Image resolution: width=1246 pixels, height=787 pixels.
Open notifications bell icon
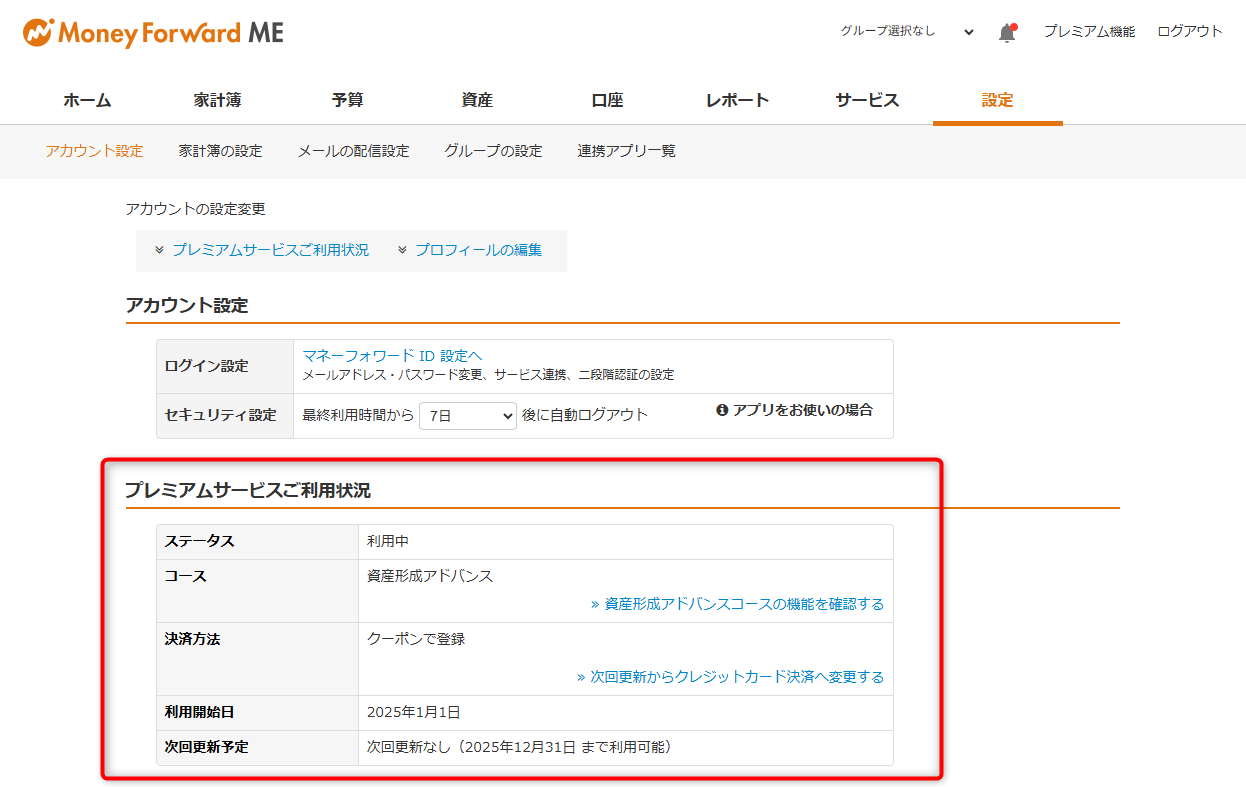(x=1007, y=32)
